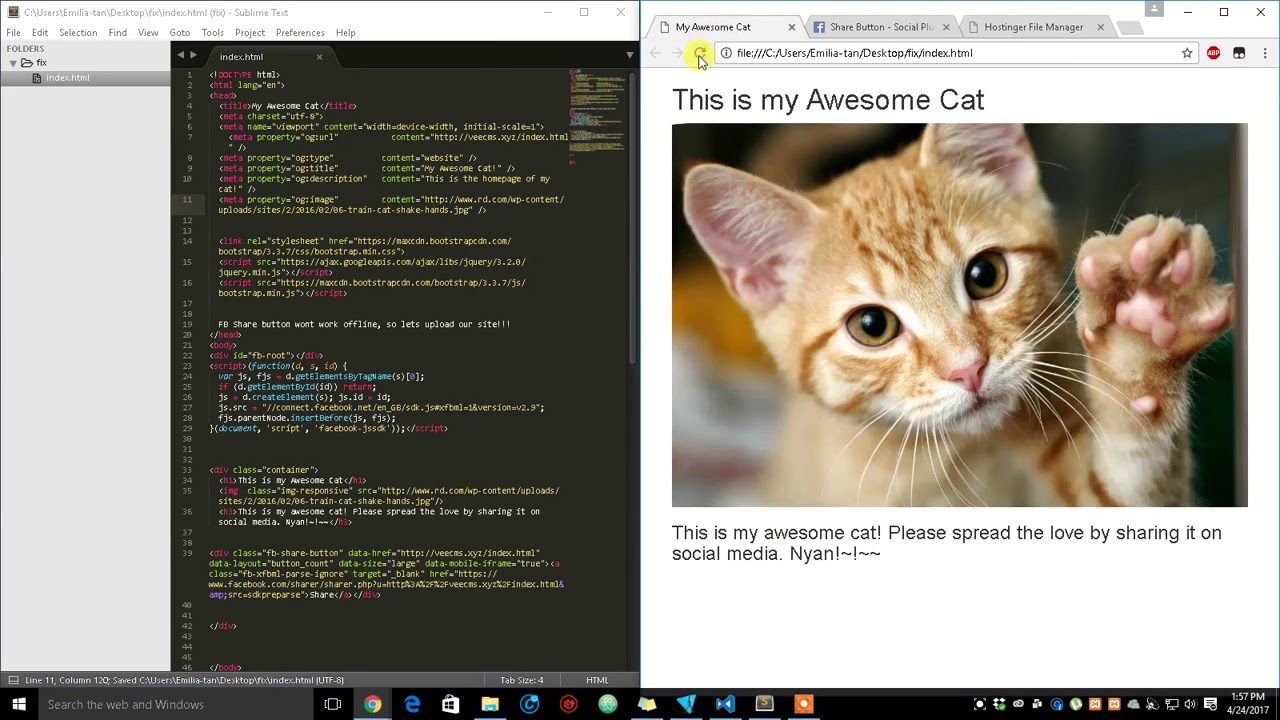Collapse the fix folder in sidebar
The image size is (1280, 720).
[13, 63]
